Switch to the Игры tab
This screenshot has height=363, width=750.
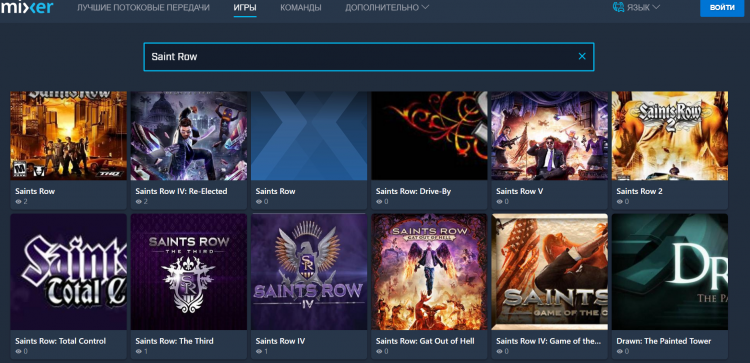click(245, 8)
